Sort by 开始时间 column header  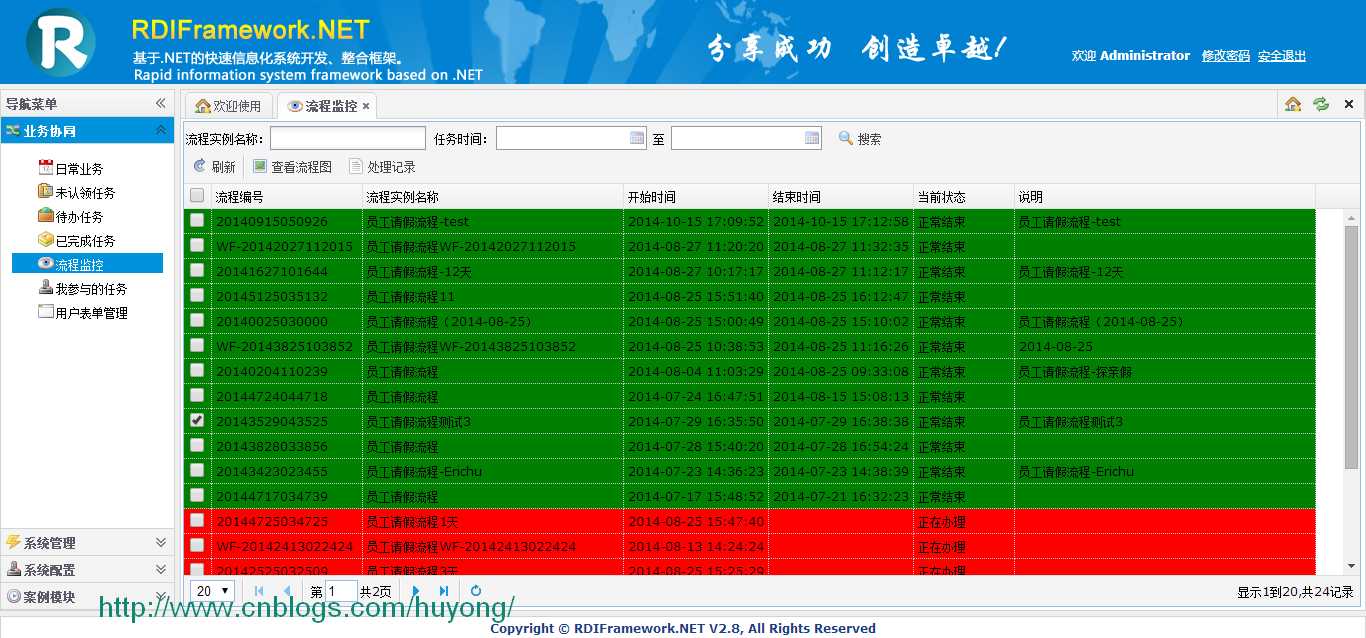[696, 197]
